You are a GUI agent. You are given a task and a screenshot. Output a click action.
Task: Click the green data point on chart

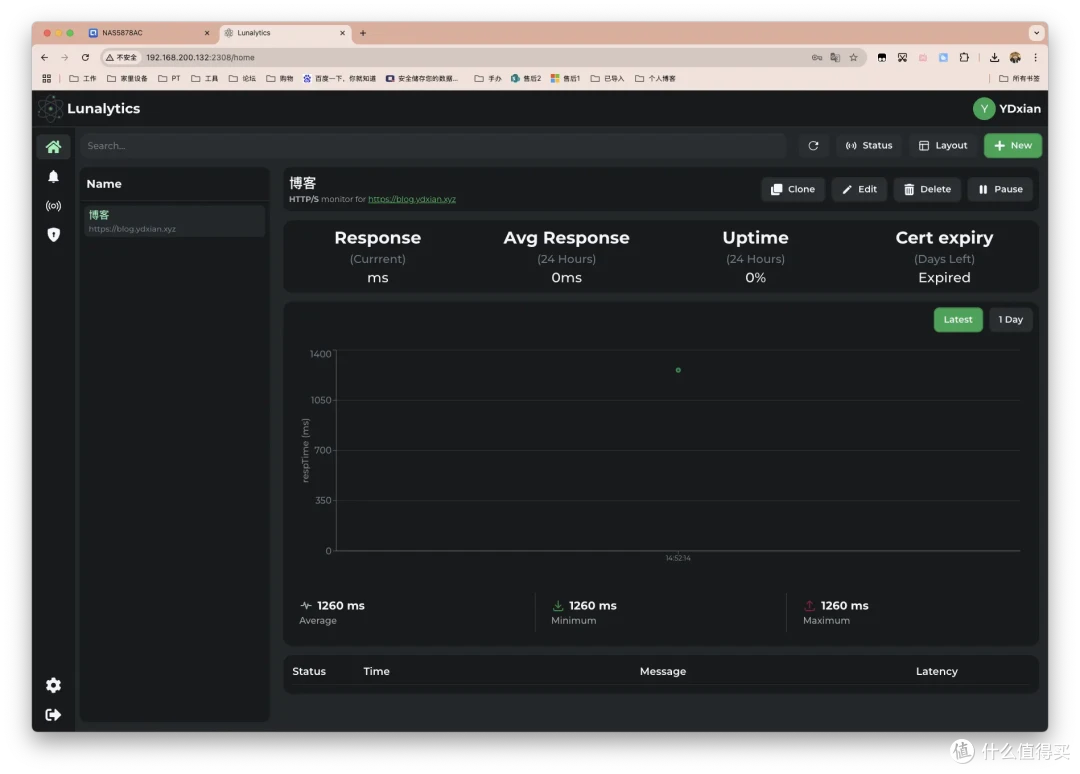(x=678, y=370)
